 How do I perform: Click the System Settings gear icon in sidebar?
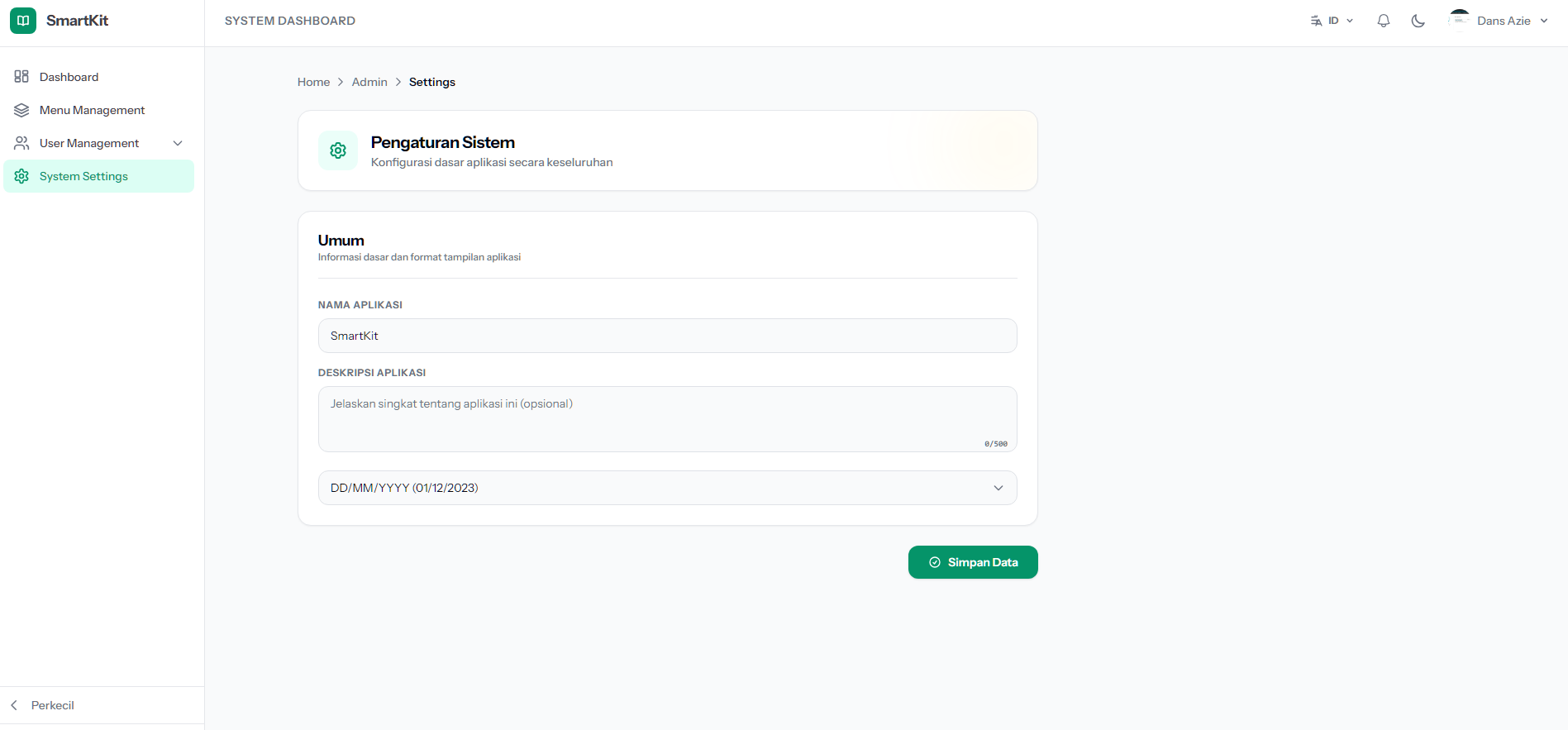tap(21, 176)
